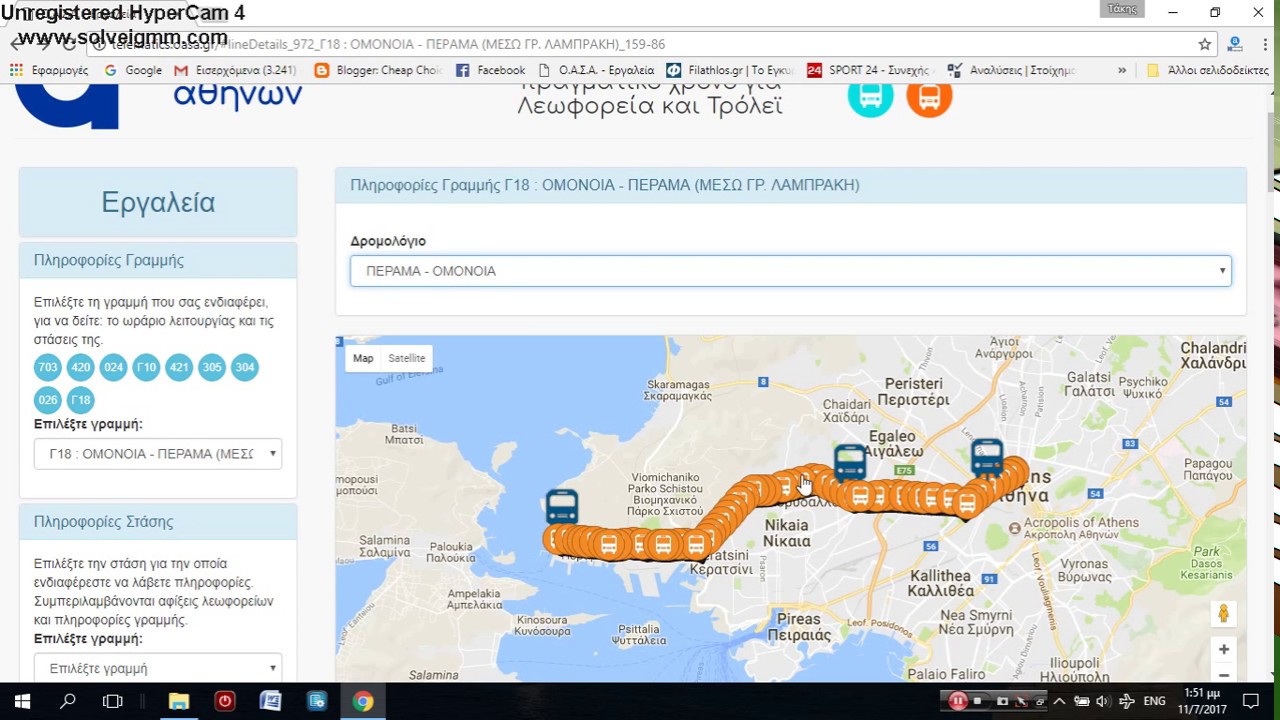The image size is (1280, 720).
Task: Select line shortcut Γ10
Action: coord(147,367)
